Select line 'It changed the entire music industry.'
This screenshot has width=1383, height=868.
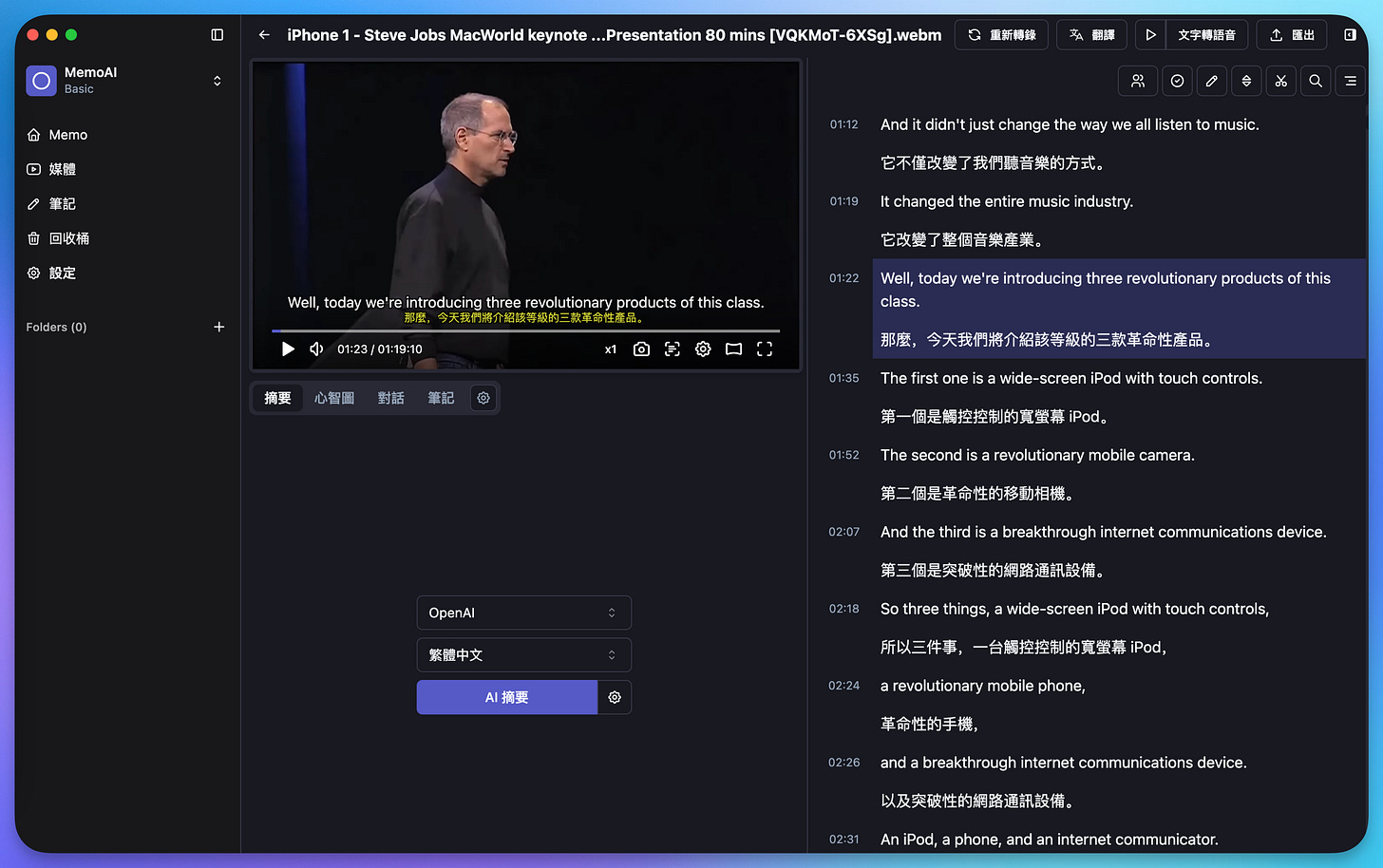pyautogui.click(x=1007, y=201)
